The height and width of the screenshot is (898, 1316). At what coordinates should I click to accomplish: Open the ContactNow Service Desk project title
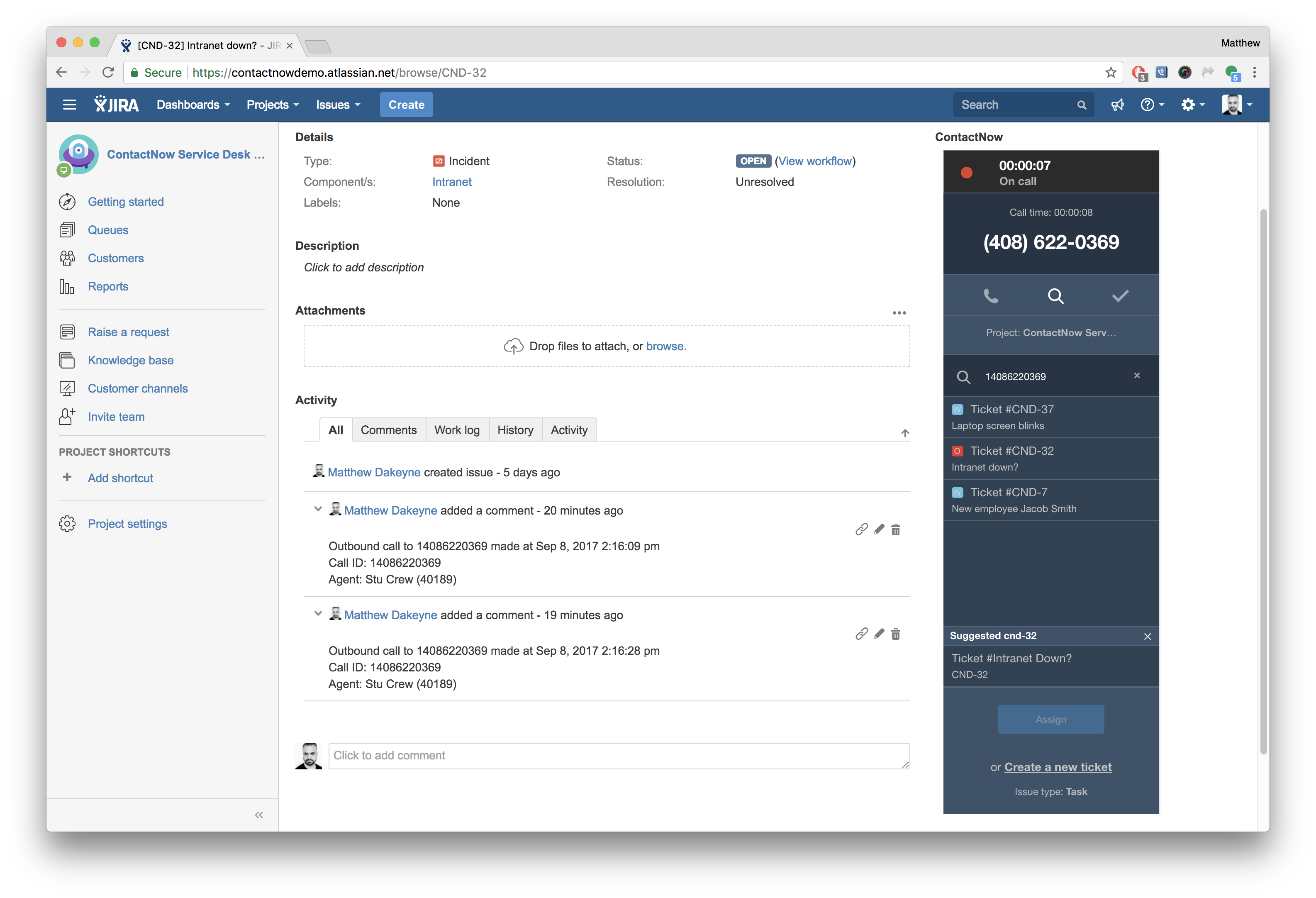pos(186,155)
